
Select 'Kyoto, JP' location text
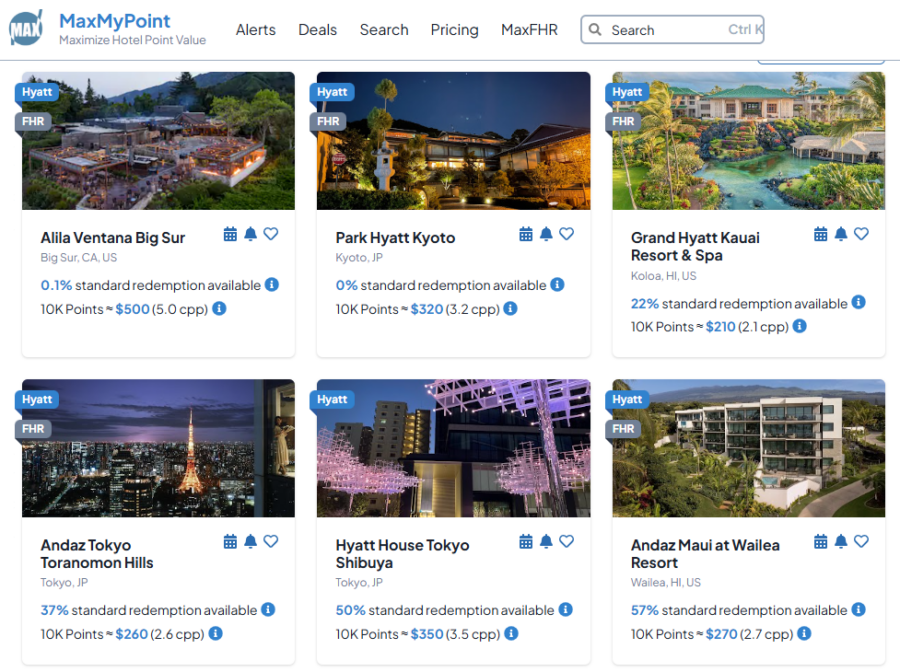[x=359, y=258]
